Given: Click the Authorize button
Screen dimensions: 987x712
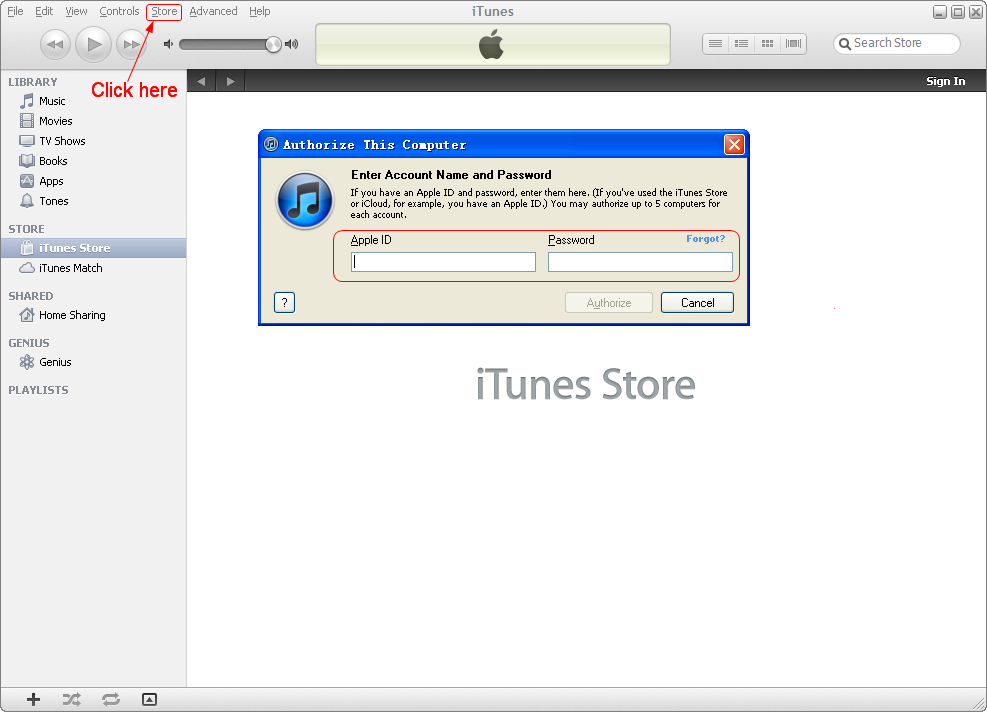Looking at the screenshot, I should click(x=609, y=303).
